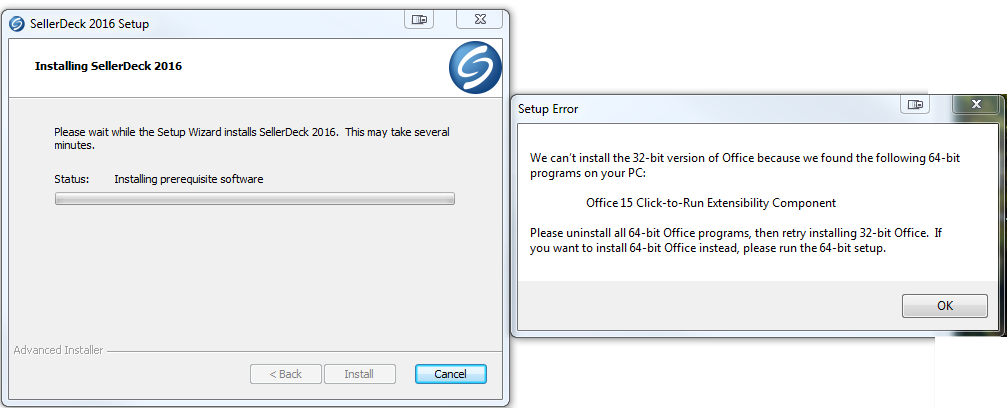Click the "Setup Error" dialog title
Screen dimensions: 1007x408
click(548, 109)
